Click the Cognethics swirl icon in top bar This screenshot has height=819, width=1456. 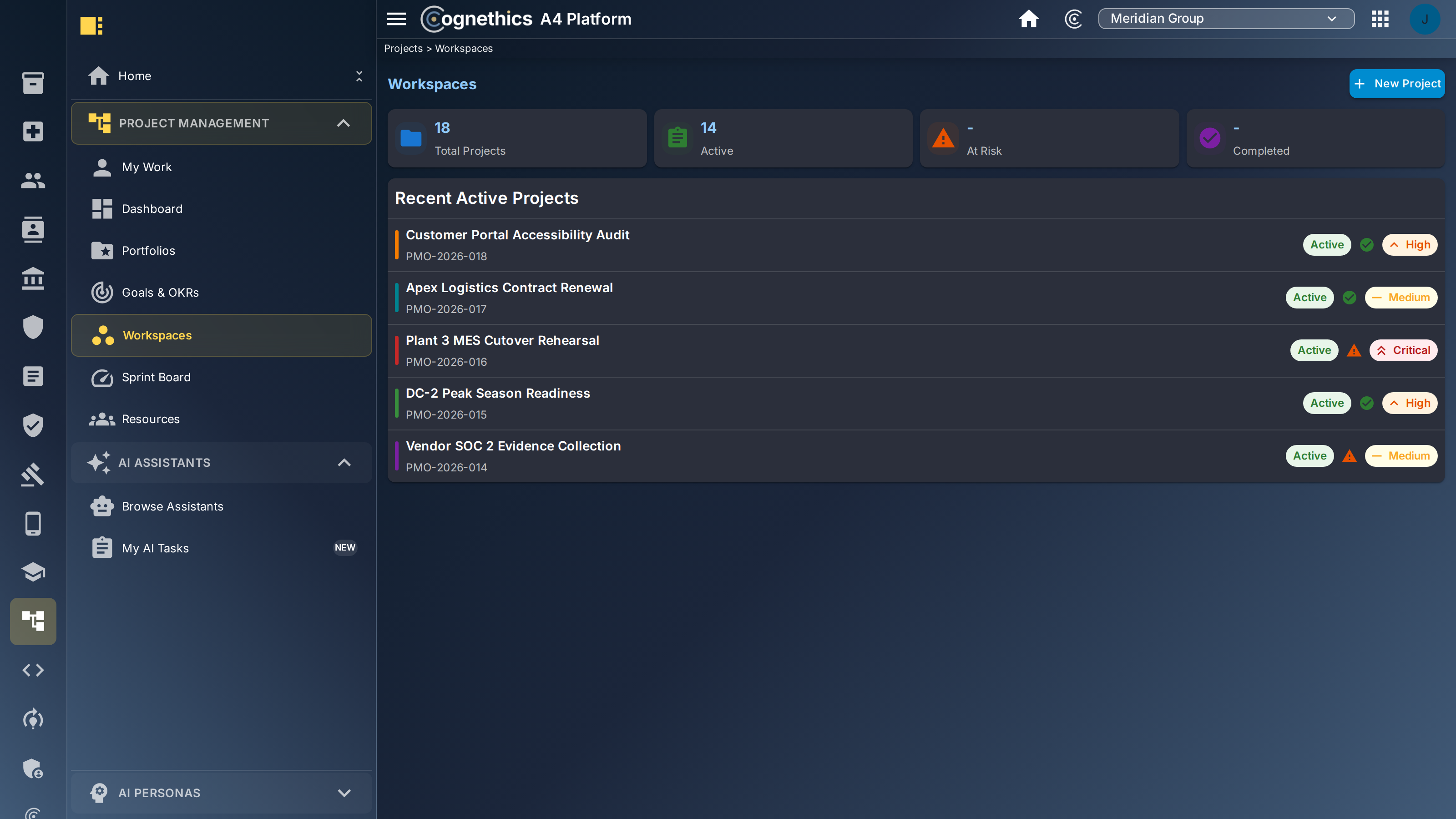click(x=1073, y=19)
